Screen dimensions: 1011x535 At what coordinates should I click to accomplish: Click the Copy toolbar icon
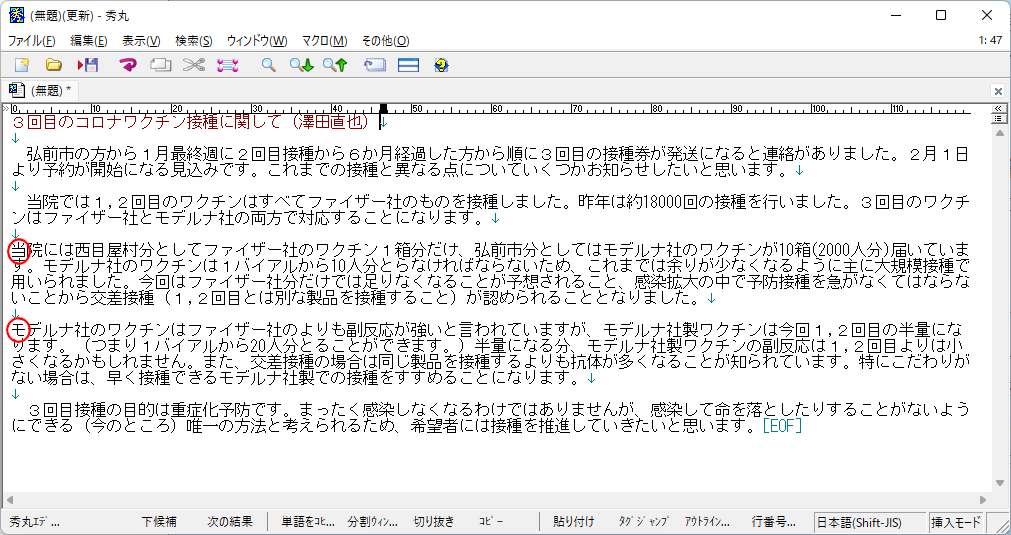(161, 65)
